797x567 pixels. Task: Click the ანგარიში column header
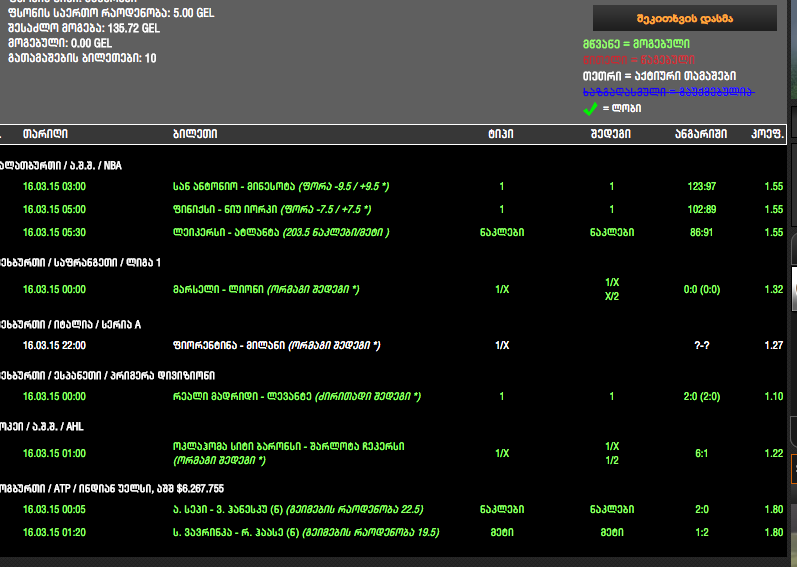pyautogui.click(x=701, y=134)
